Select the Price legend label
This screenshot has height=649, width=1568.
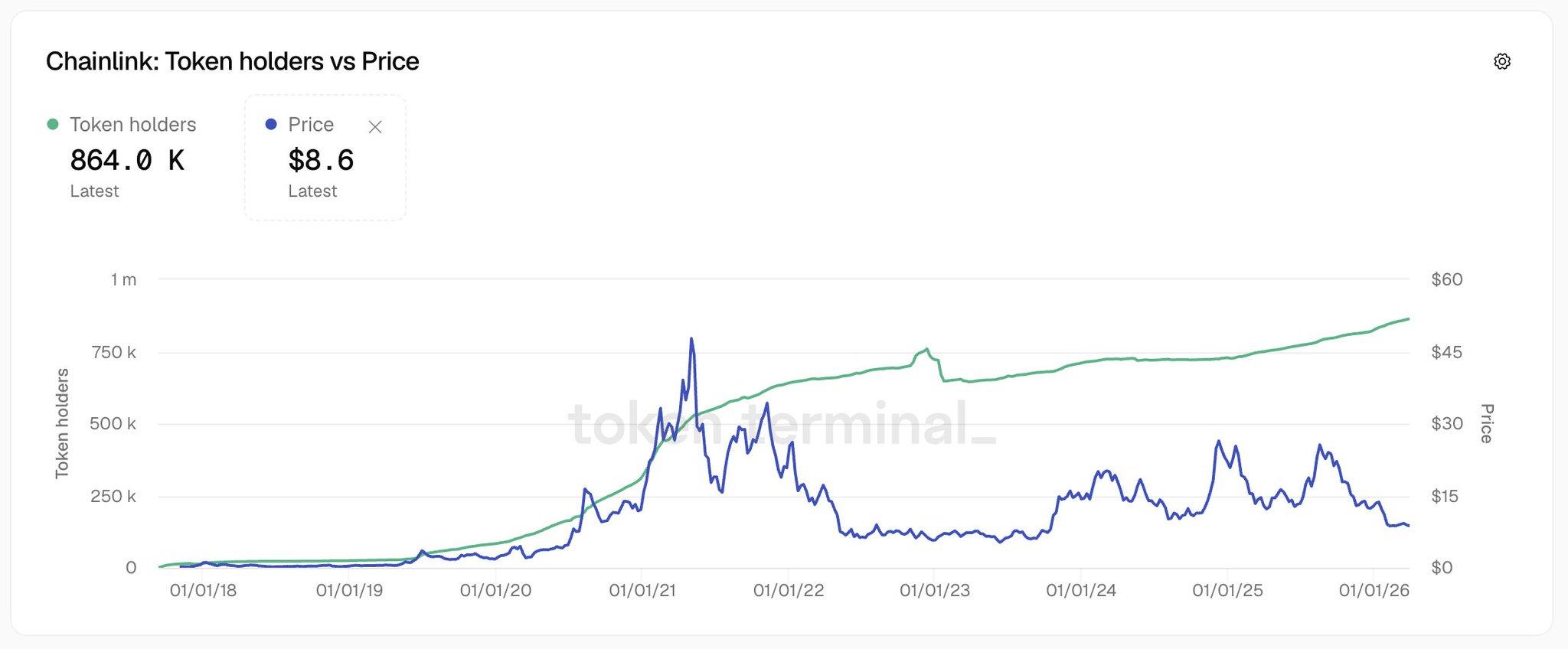(311, 125)
